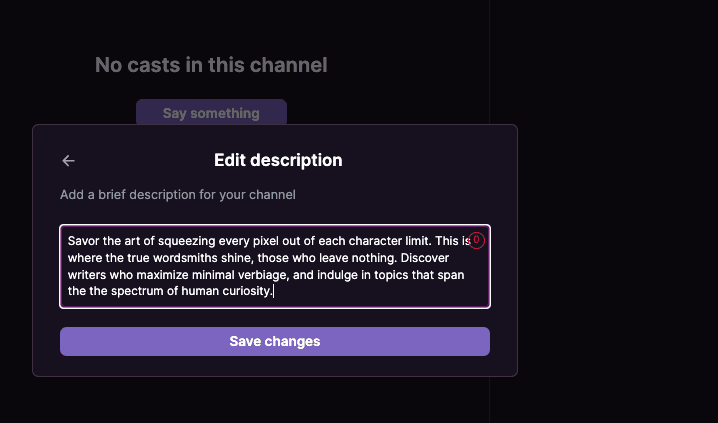The height and width of the screenshot is (423, 718).
Task: Click the "No casts in this channel" message
Action: tap(211, 65)
